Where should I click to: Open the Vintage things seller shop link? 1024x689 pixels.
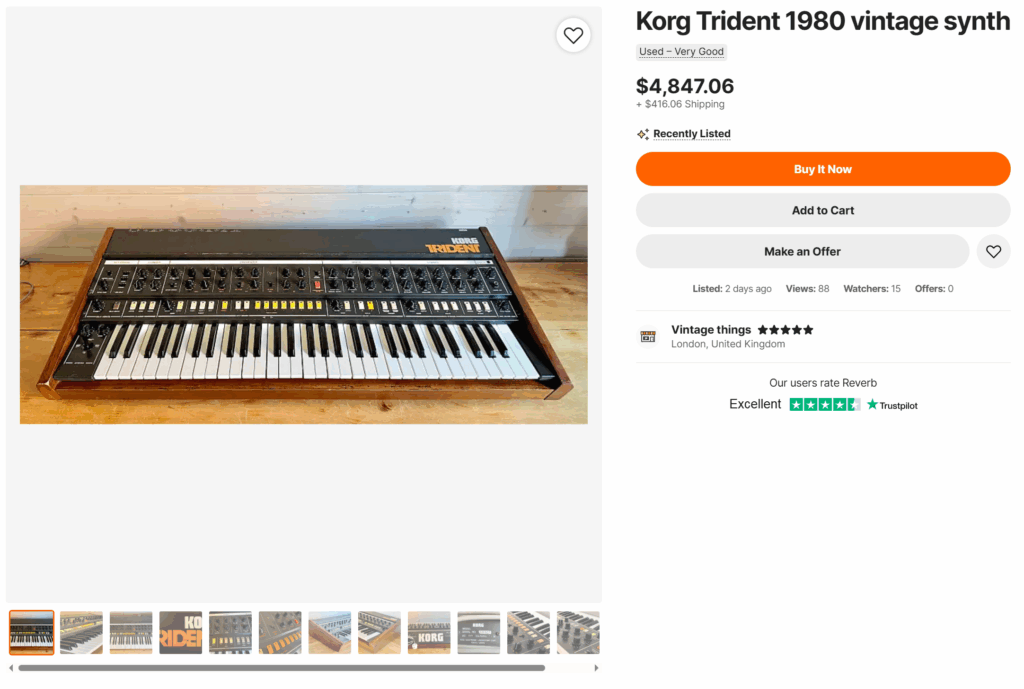pyautogui.click(x=711, y=330)
